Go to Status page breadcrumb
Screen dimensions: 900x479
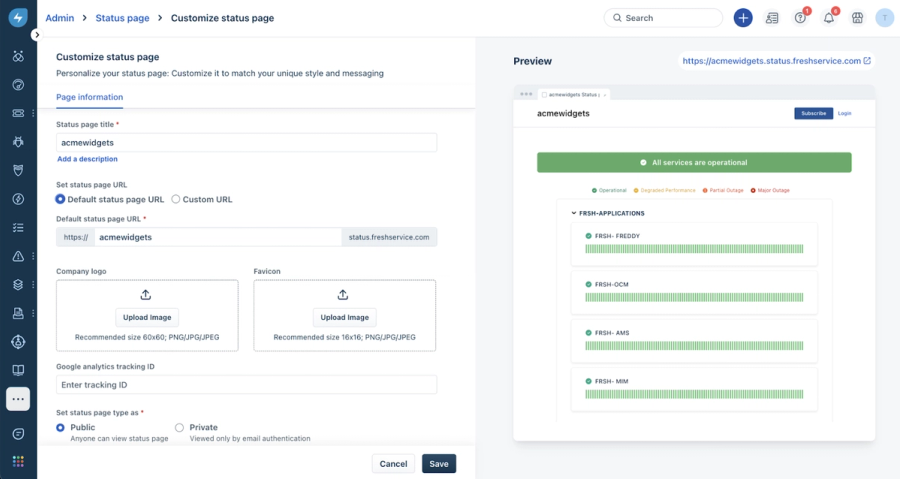(x=122, y=18)
